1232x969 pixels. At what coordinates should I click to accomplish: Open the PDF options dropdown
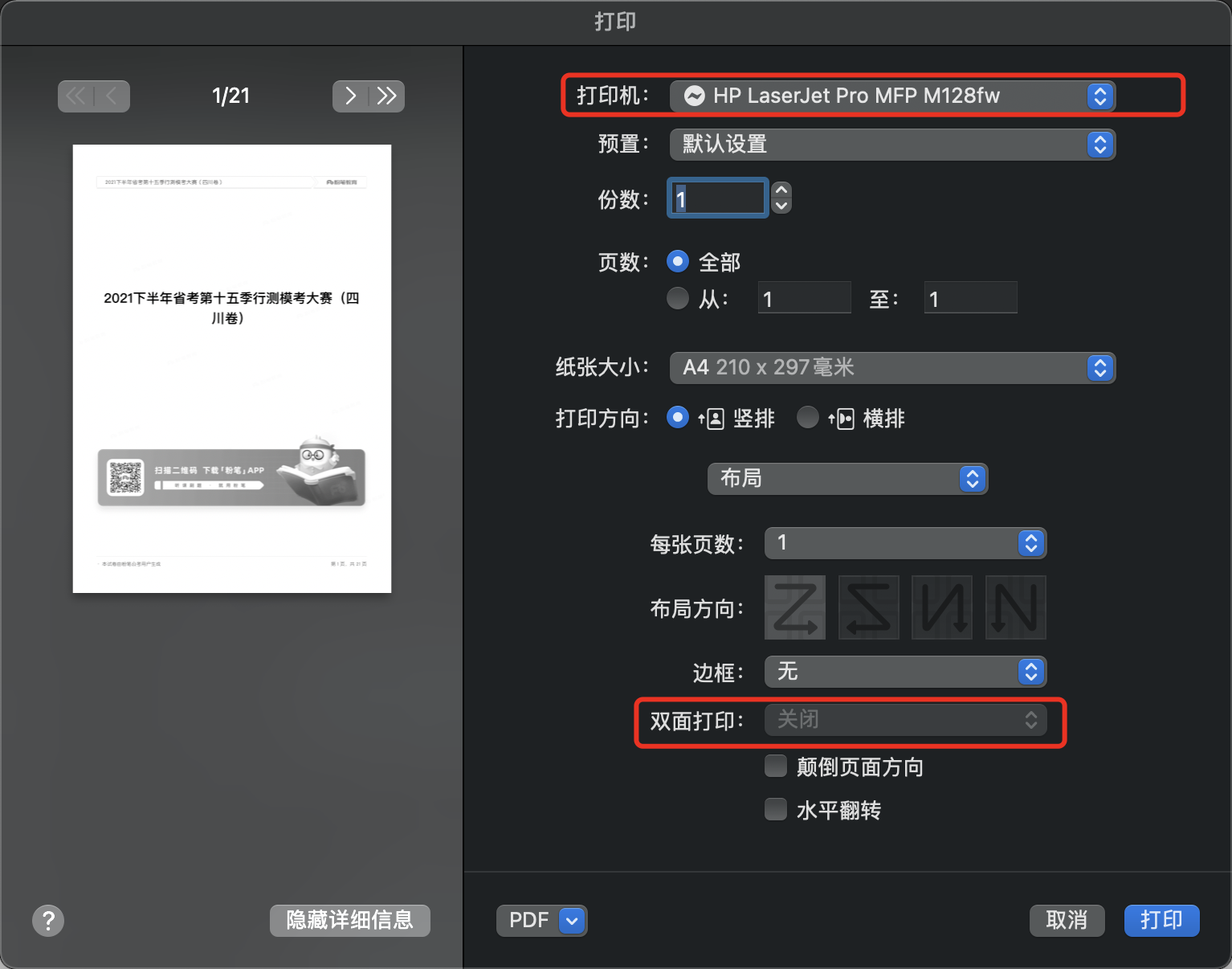tap(541, 921)
